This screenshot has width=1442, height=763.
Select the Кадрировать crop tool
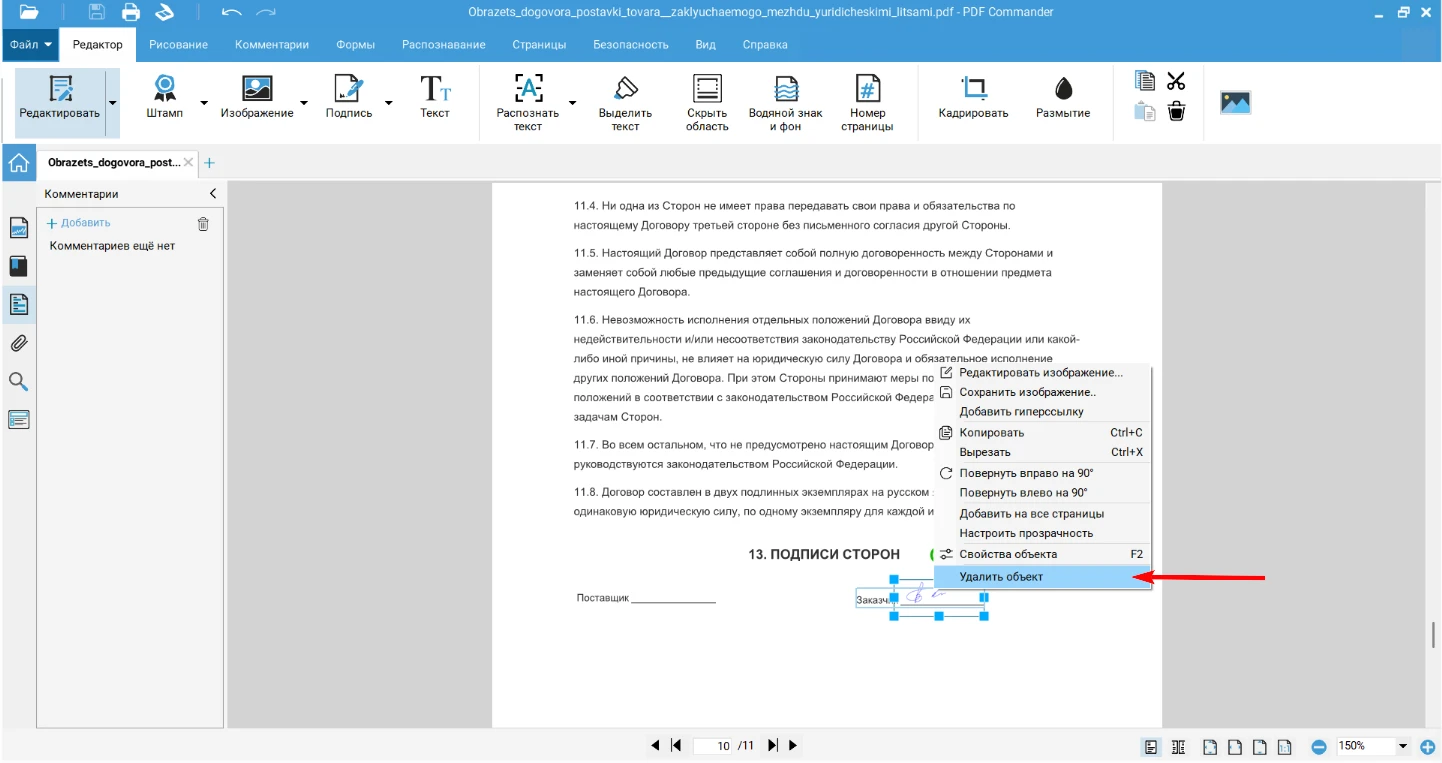tap(972, 98)
